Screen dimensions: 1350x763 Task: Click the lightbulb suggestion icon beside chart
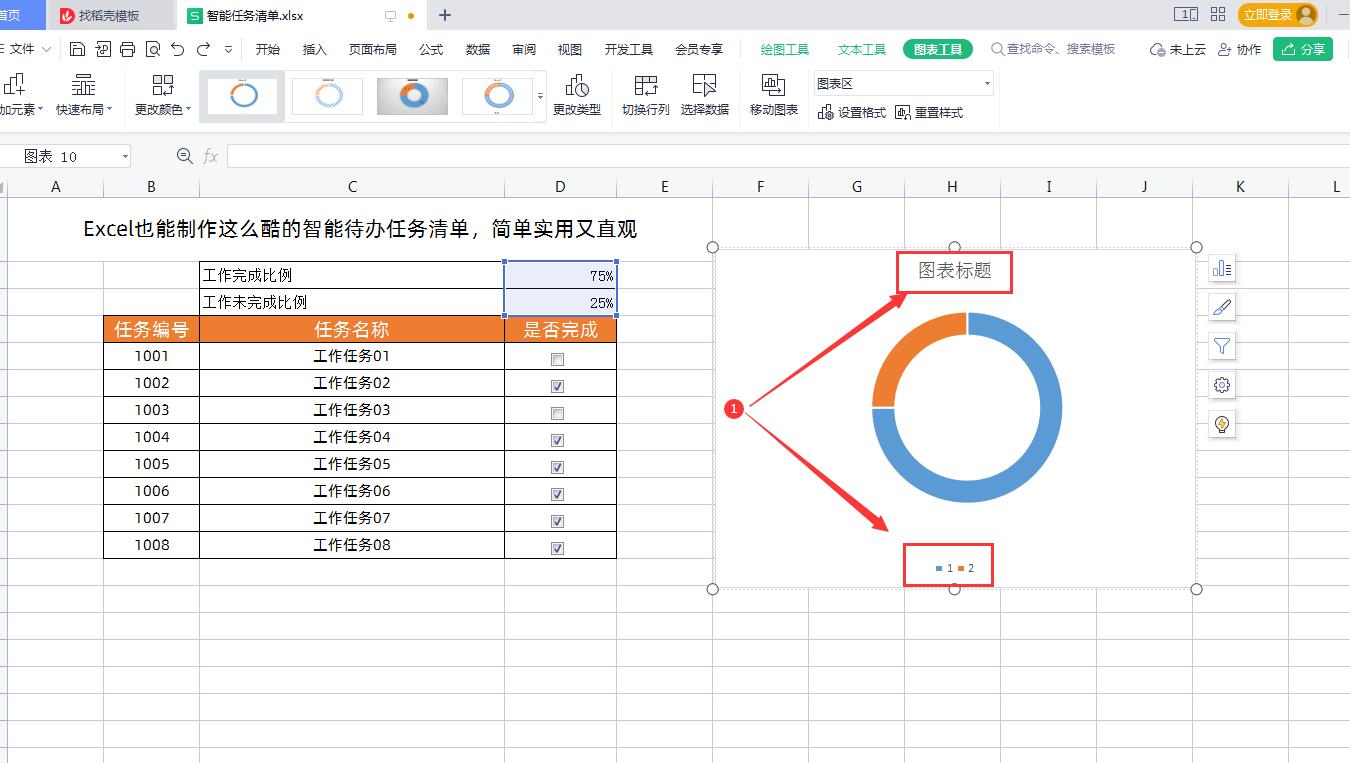(x=1221, y=424)
